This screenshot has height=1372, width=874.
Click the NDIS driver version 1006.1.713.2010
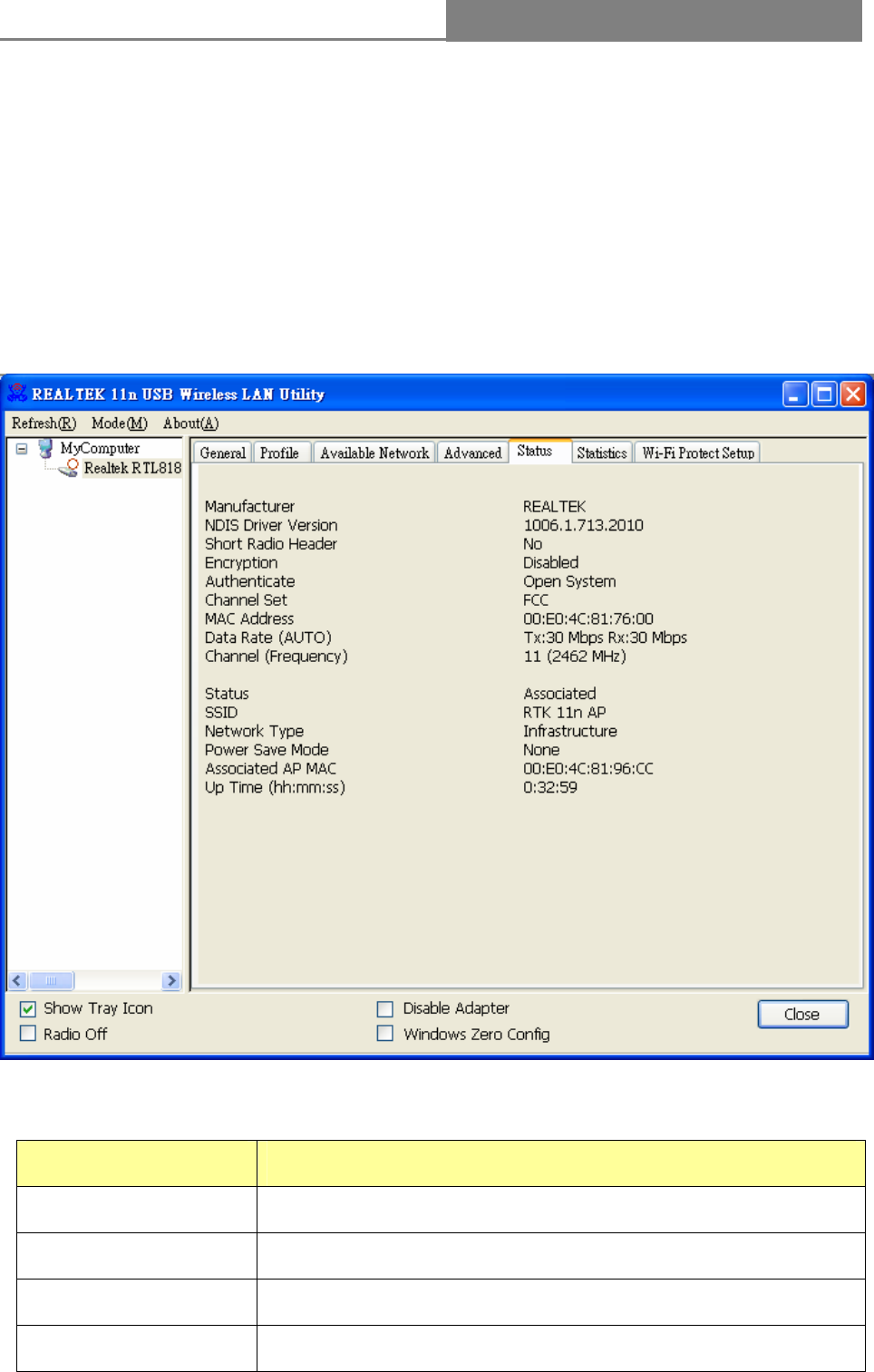click(x=583, y=525)
